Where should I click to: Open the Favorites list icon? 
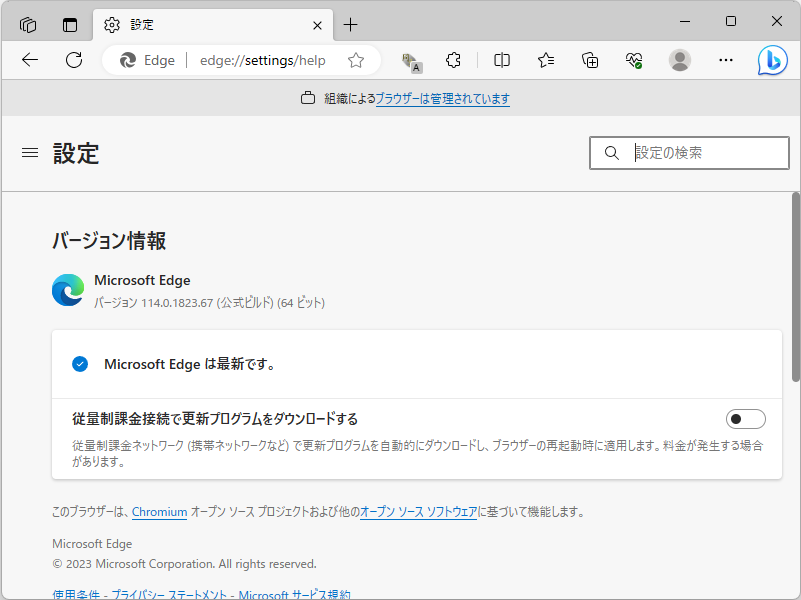point(545,60)
